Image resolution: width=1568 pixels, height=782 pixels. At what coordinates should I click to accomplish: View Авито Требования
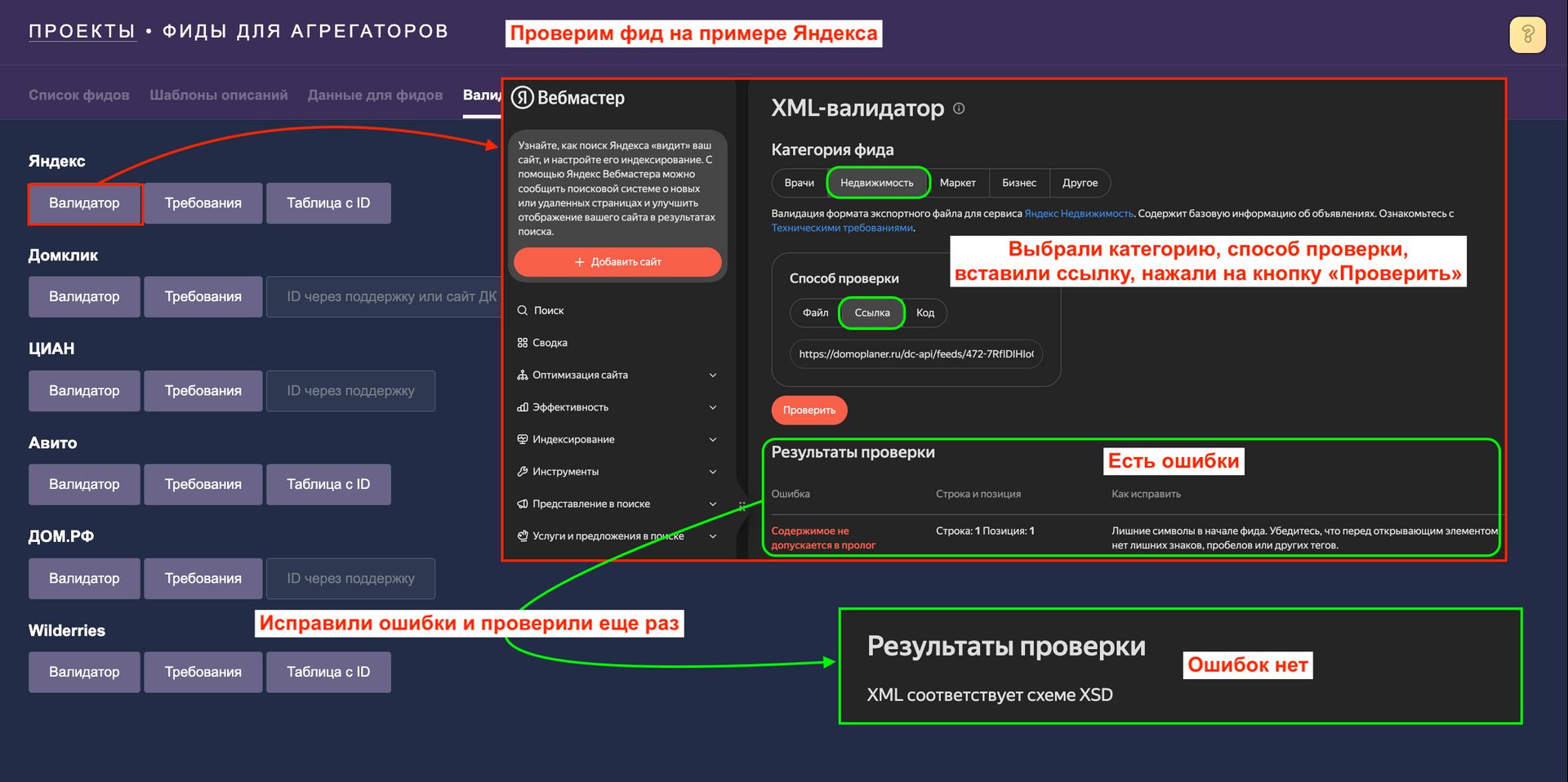pyautogui.click(x=203, y=484)
